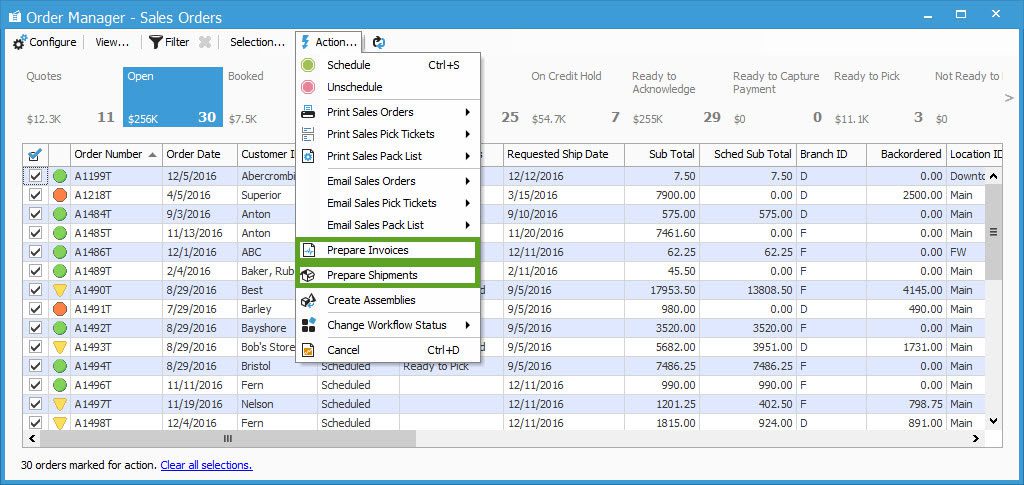The width and height of the screenshot is (1024, 485).
Task: Click the Sub Total column header
Action: point(662,155)
